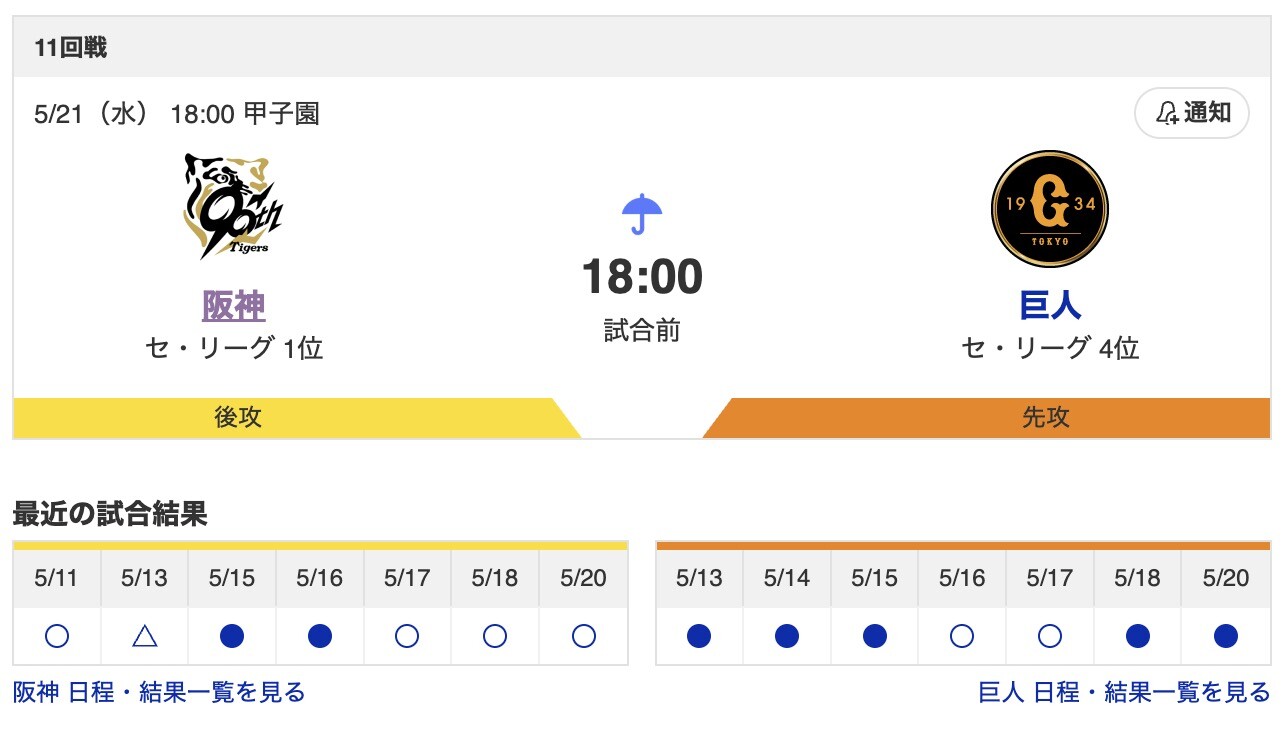
Task: Click the 18:00 game start time display
Action: [641, 274]
